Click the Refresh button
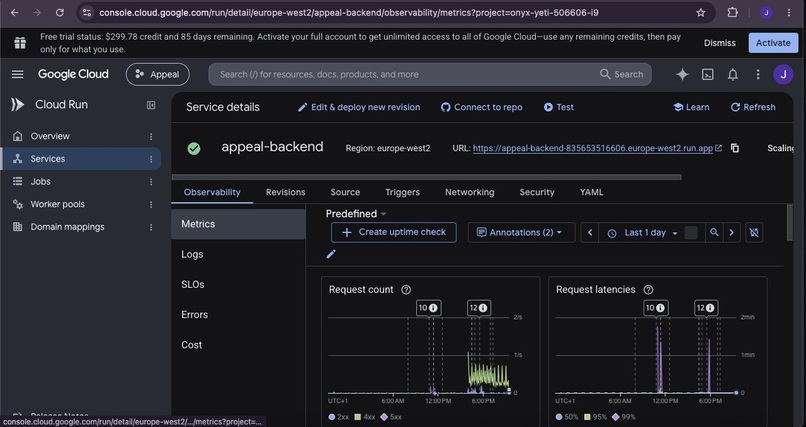The image size is (806, 427). pyautogui.click(x=753, y=107)
